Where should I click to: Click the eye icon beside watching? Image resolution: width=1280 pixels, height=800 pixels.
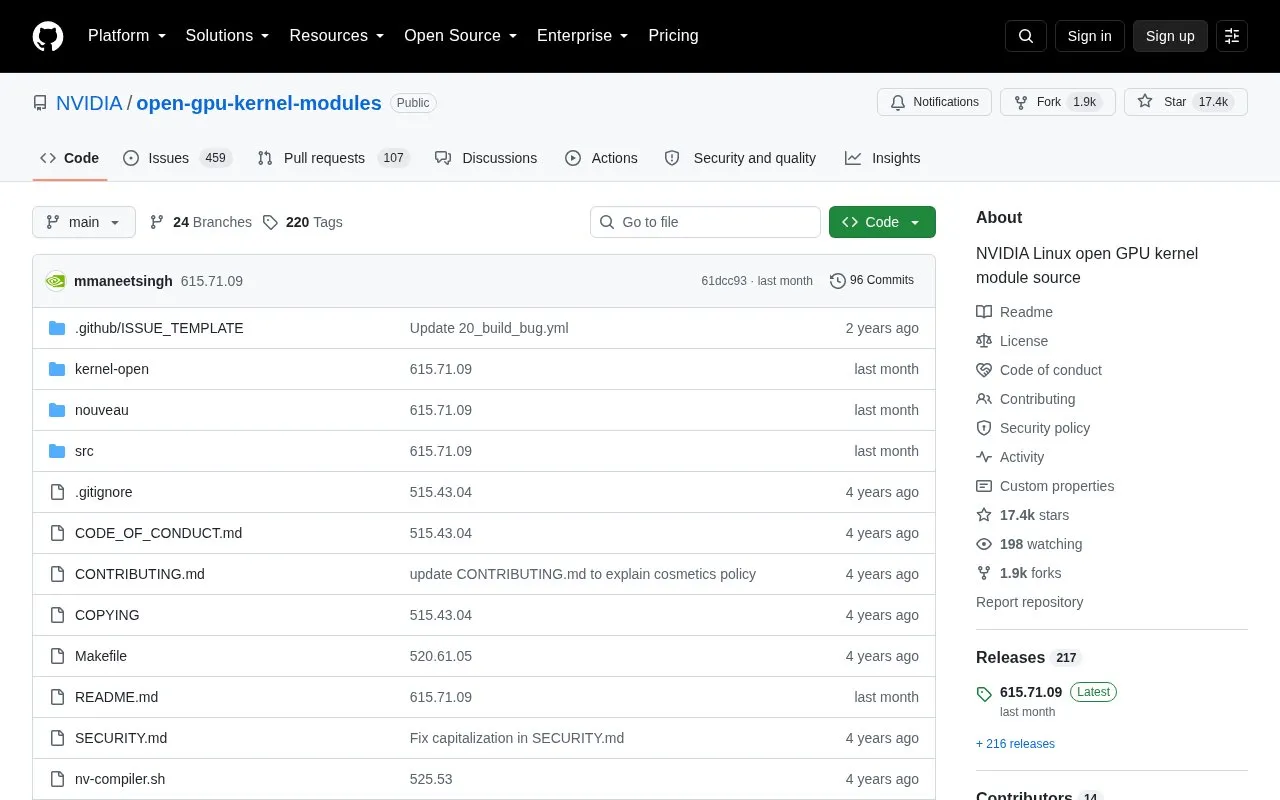click(x=984, y=544)
